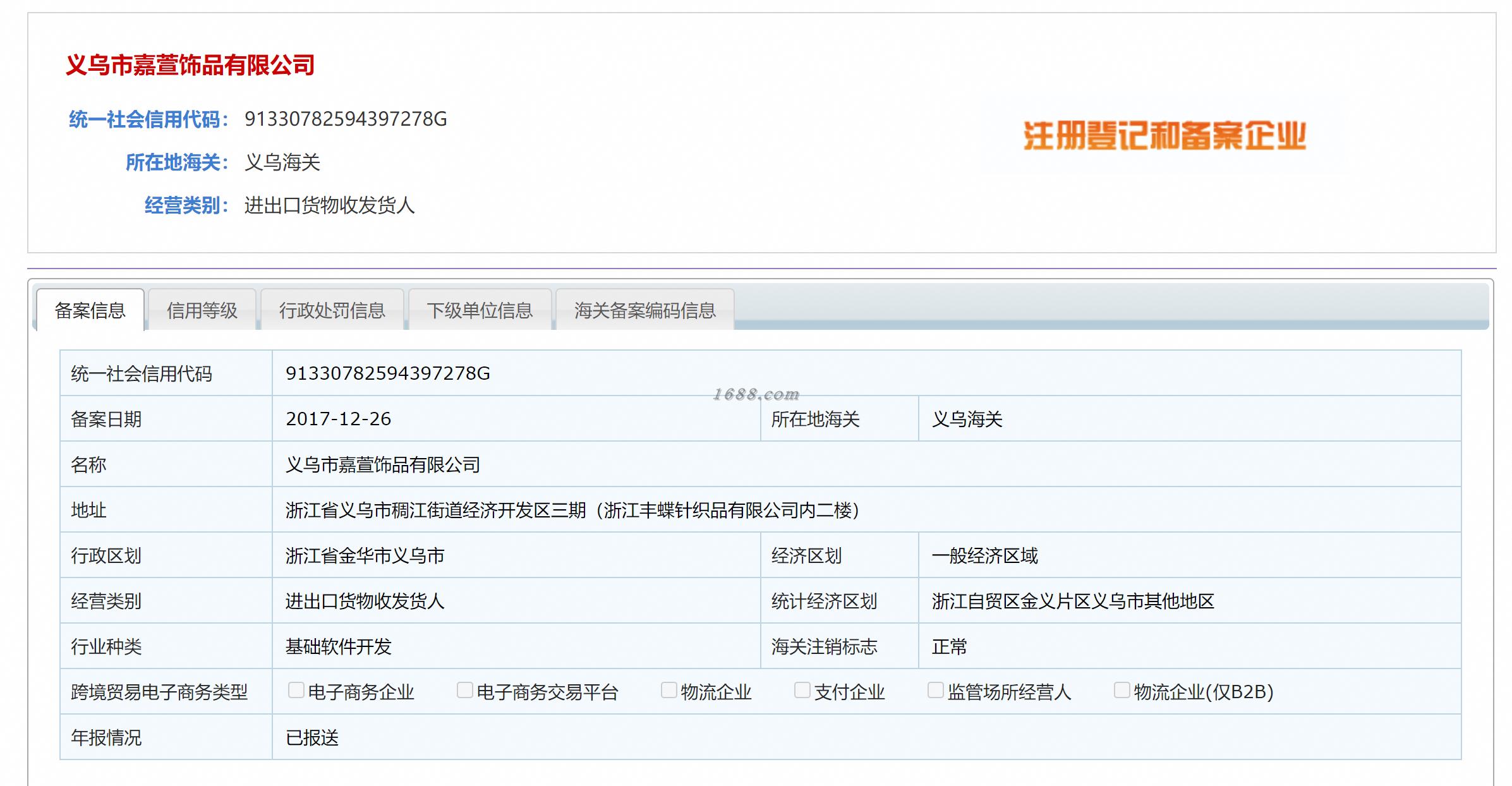
Task: Click the company address cell text
Action: [572, 510]
